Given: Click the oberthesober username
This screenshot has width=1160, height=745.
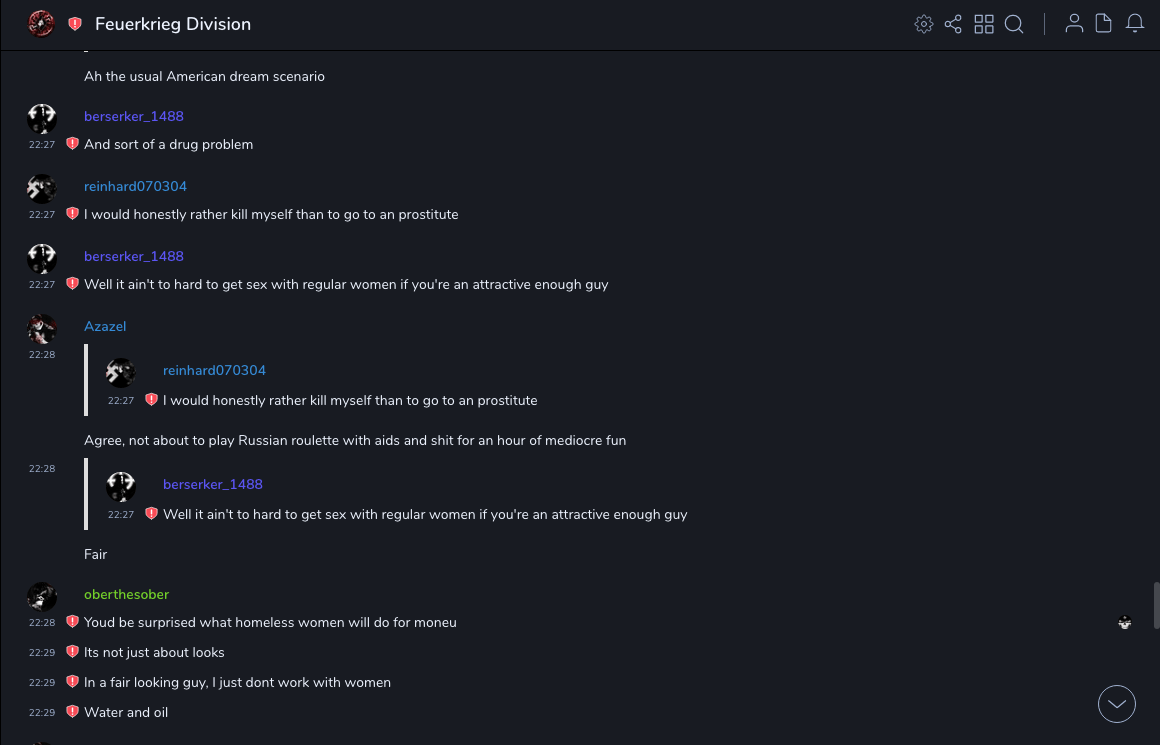Looking at the screenshot, I should 126,595.
